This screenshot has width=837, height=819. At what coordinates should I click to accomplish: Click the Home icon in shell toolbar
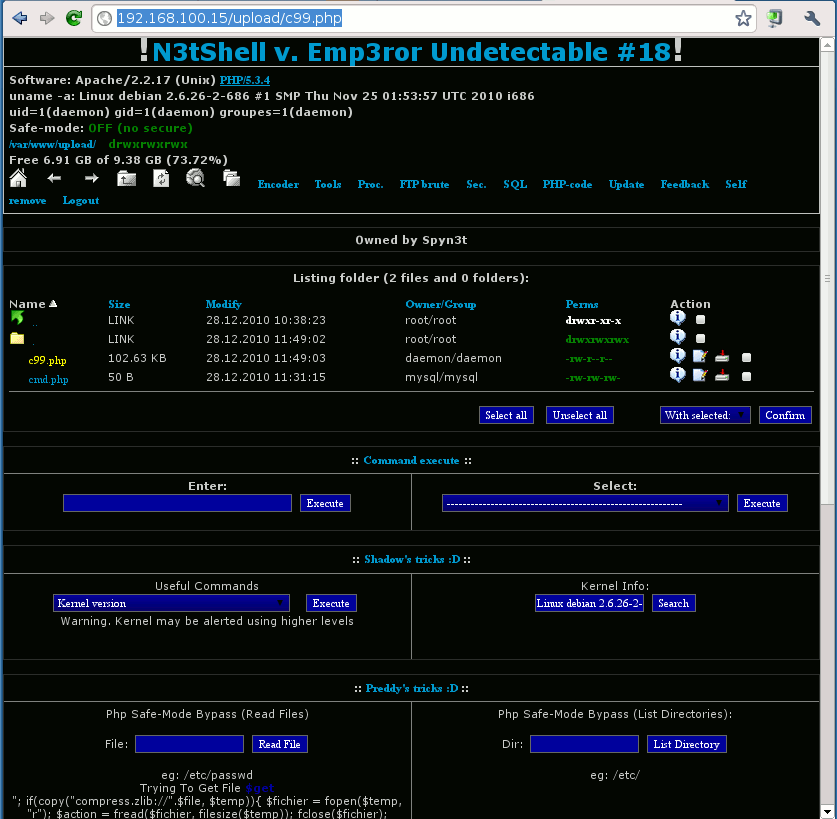18,179
